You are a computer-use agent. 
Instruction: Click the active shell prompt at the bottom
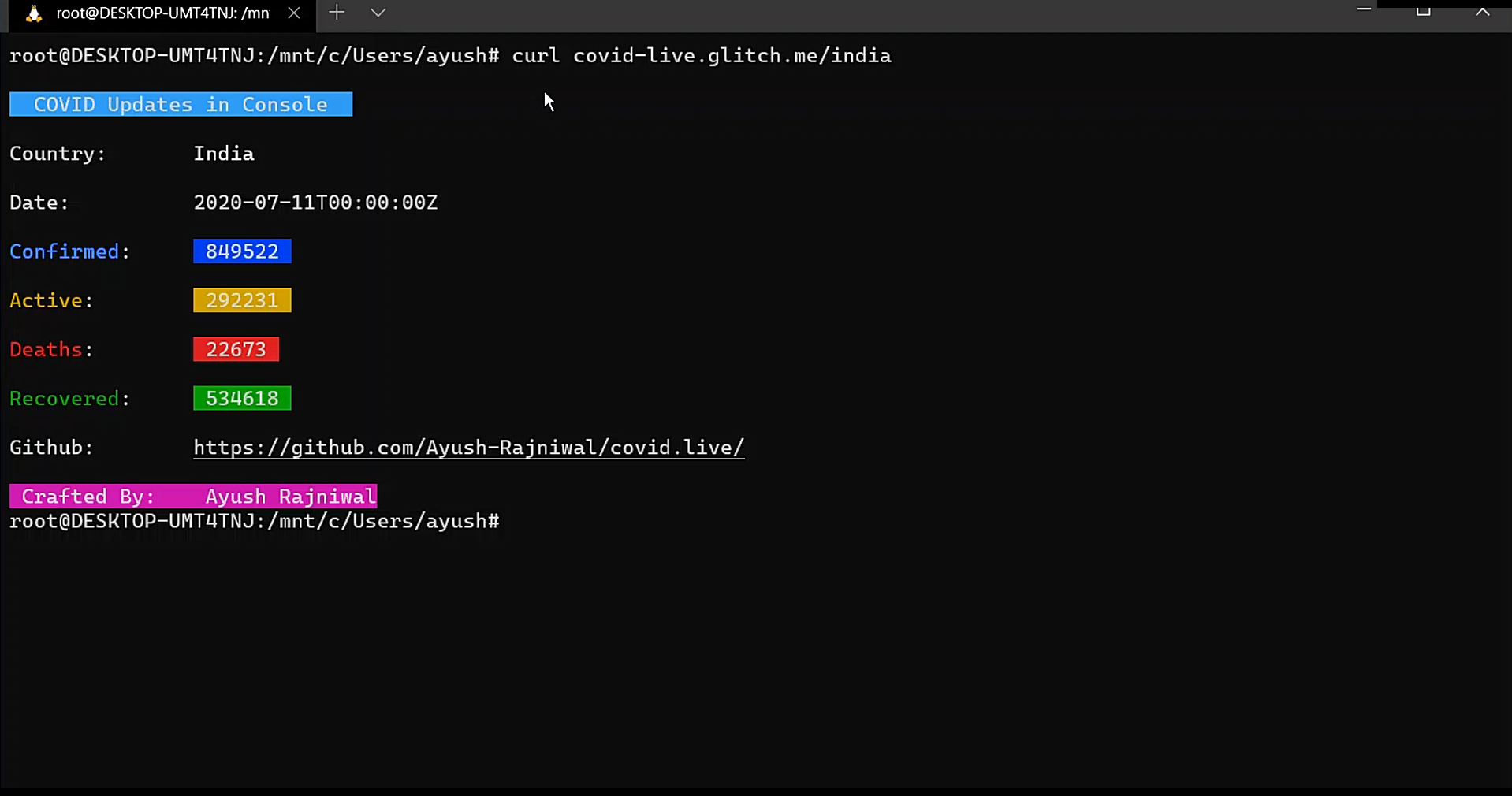pyautogui.click(x=254, y=520)
